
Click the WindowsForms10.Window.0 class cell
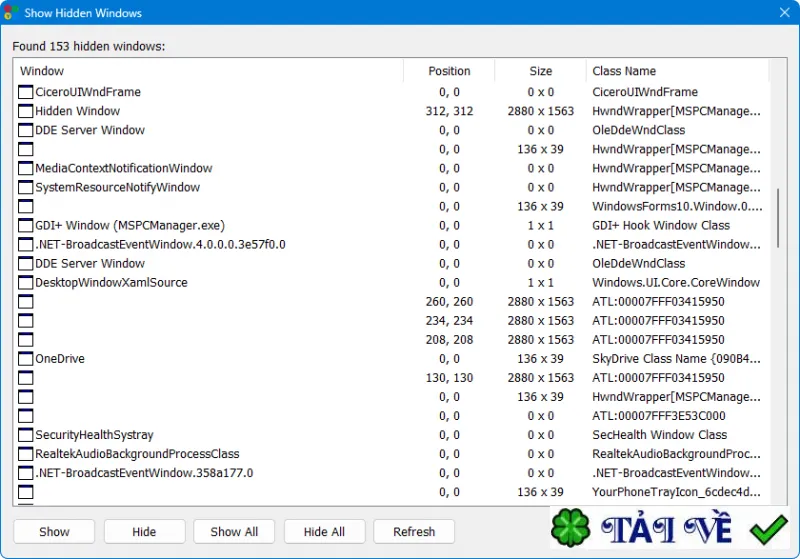(x=677, y=207)
